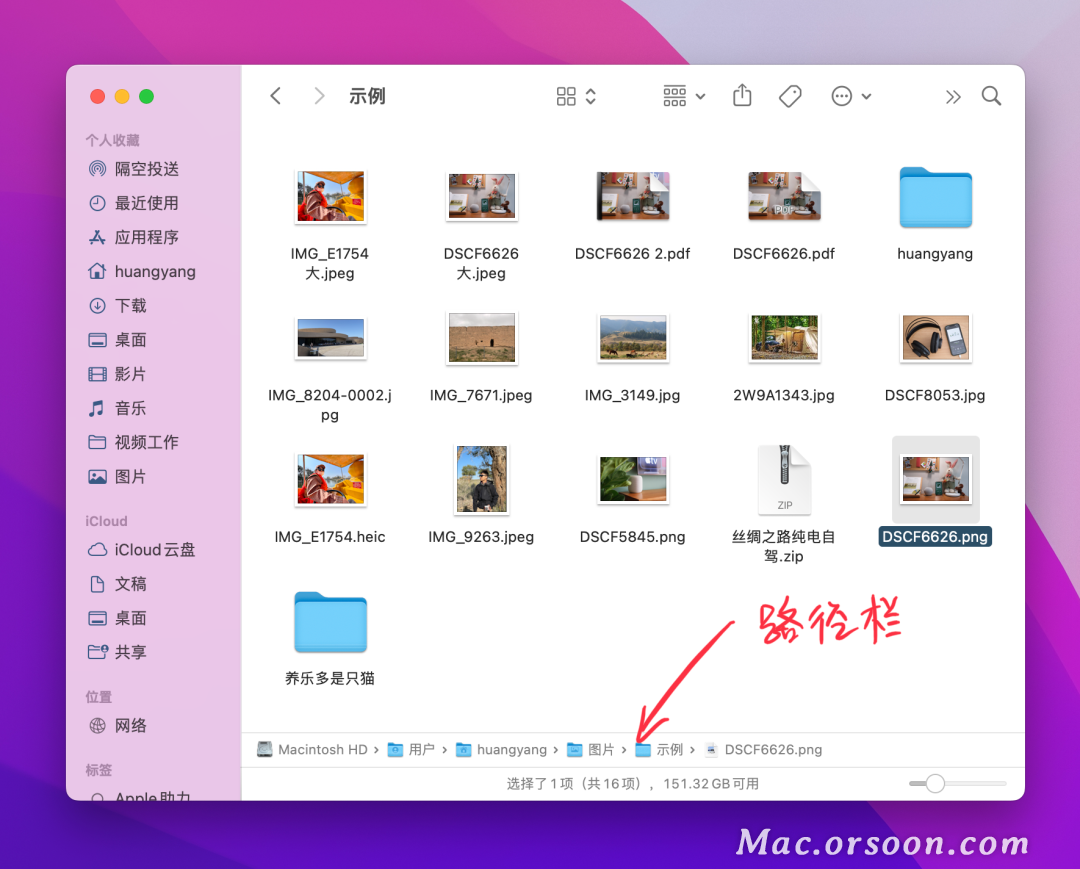This screenshot has width=1080, height=869.
Task: Open Movies 影片 in sidebar
Action: 118,374
